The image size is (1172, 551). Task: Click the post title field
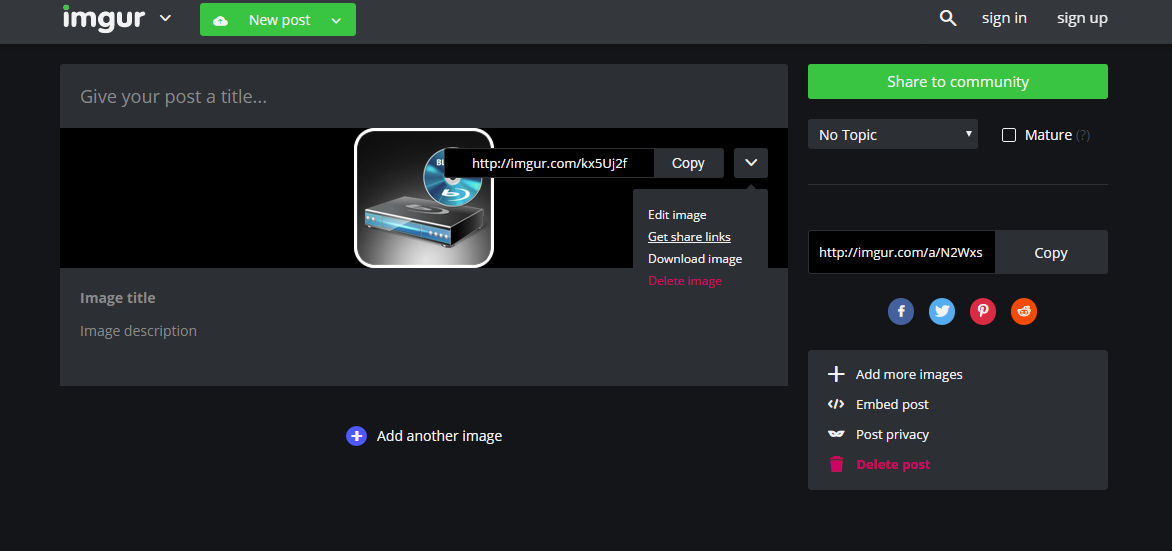(x=424, y=96)
